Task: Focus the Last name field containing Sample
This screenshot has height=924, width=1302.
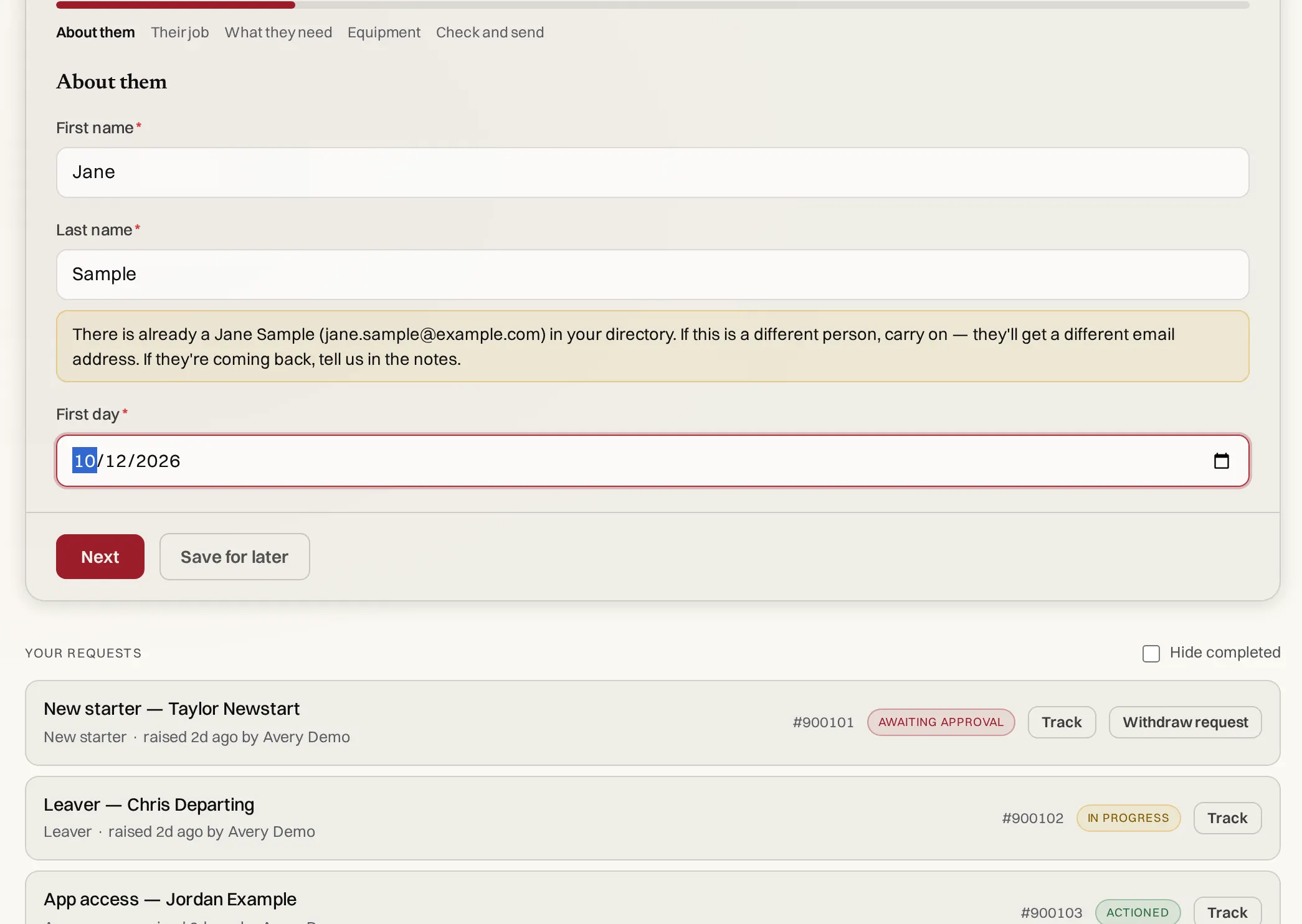Action: coord(652,275)
